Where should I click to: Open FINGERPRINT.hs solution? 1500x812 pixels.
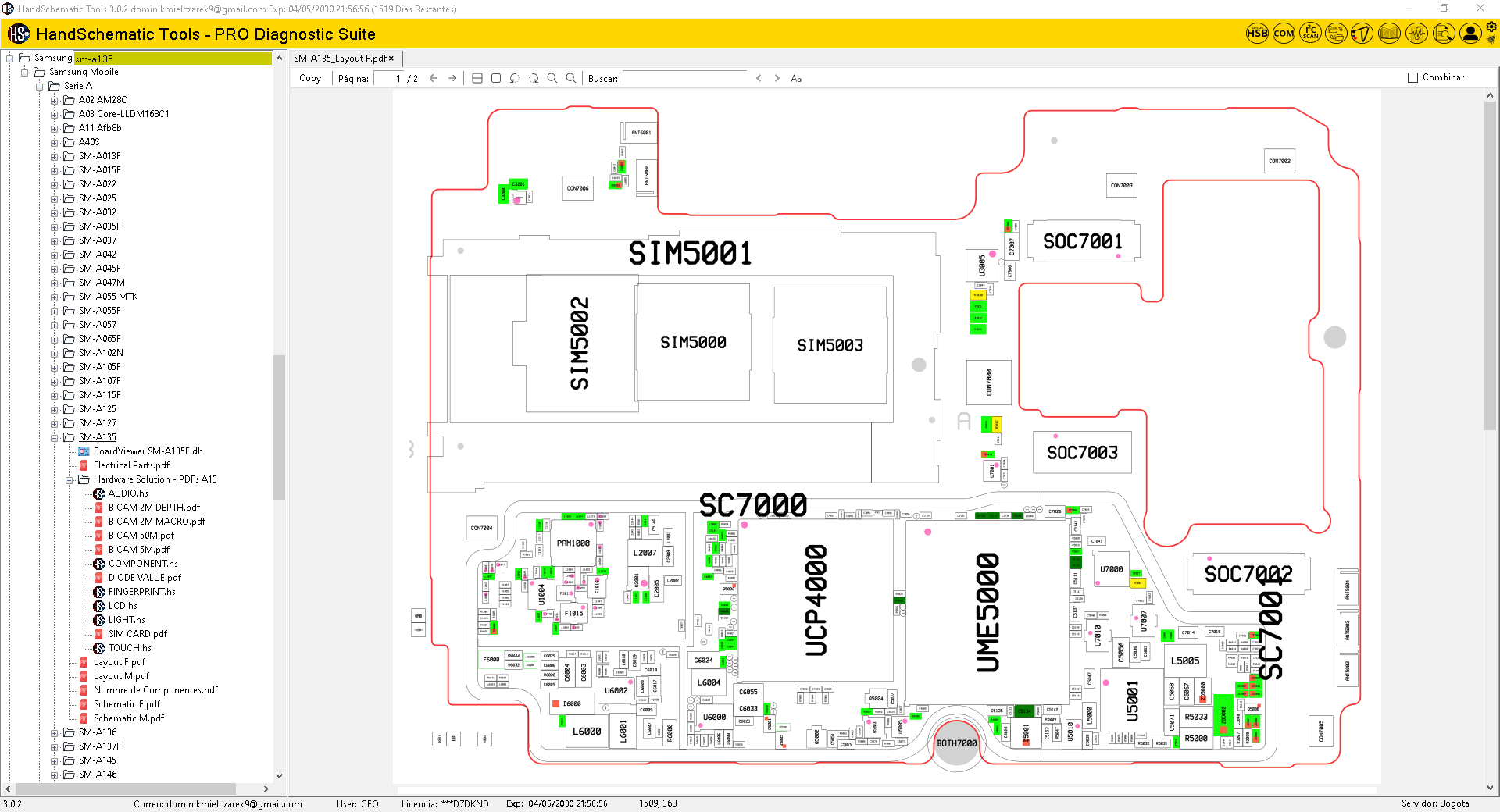coord(141,592)
